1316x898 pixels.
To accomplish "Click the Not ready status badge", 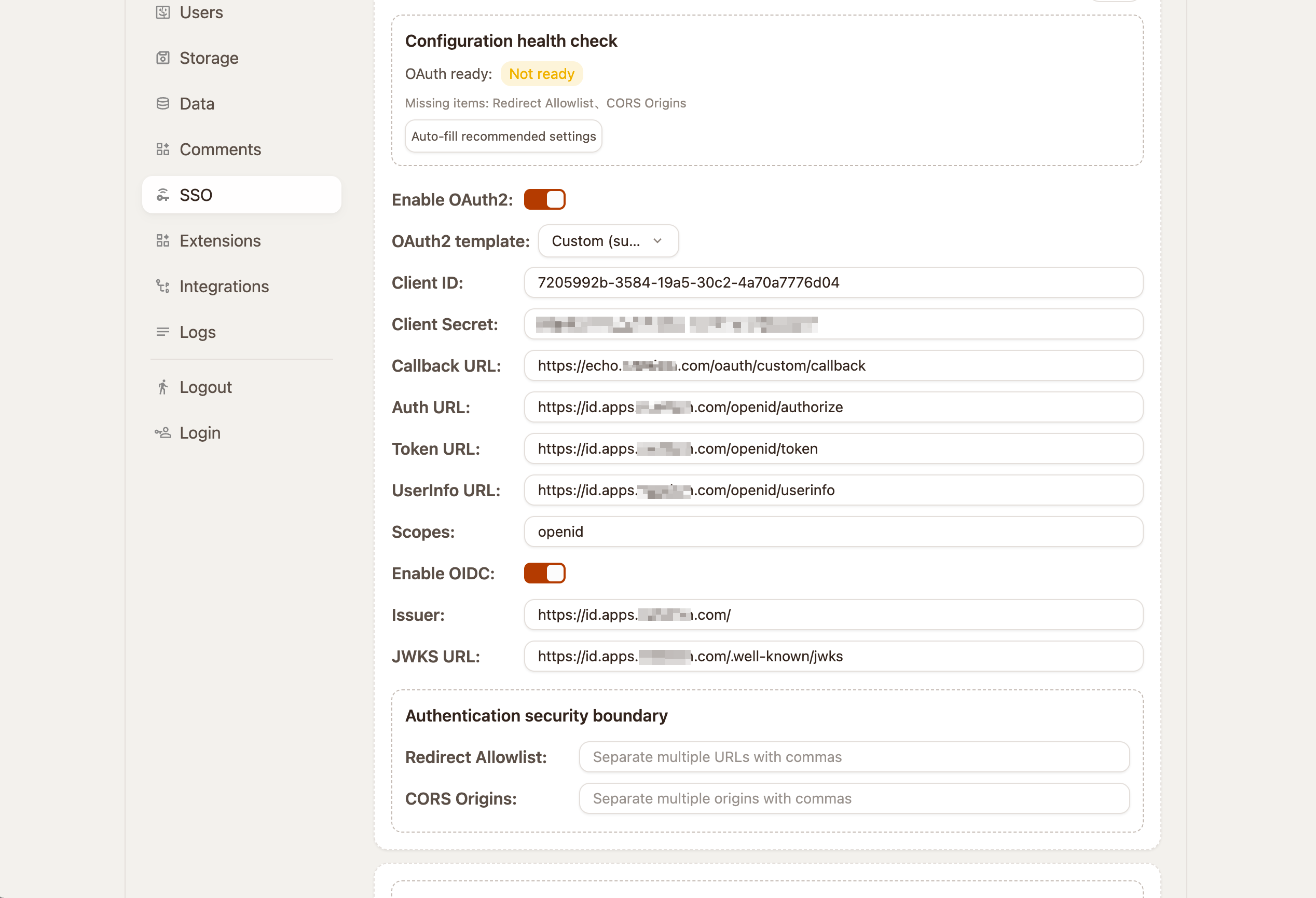I will 541,74.
